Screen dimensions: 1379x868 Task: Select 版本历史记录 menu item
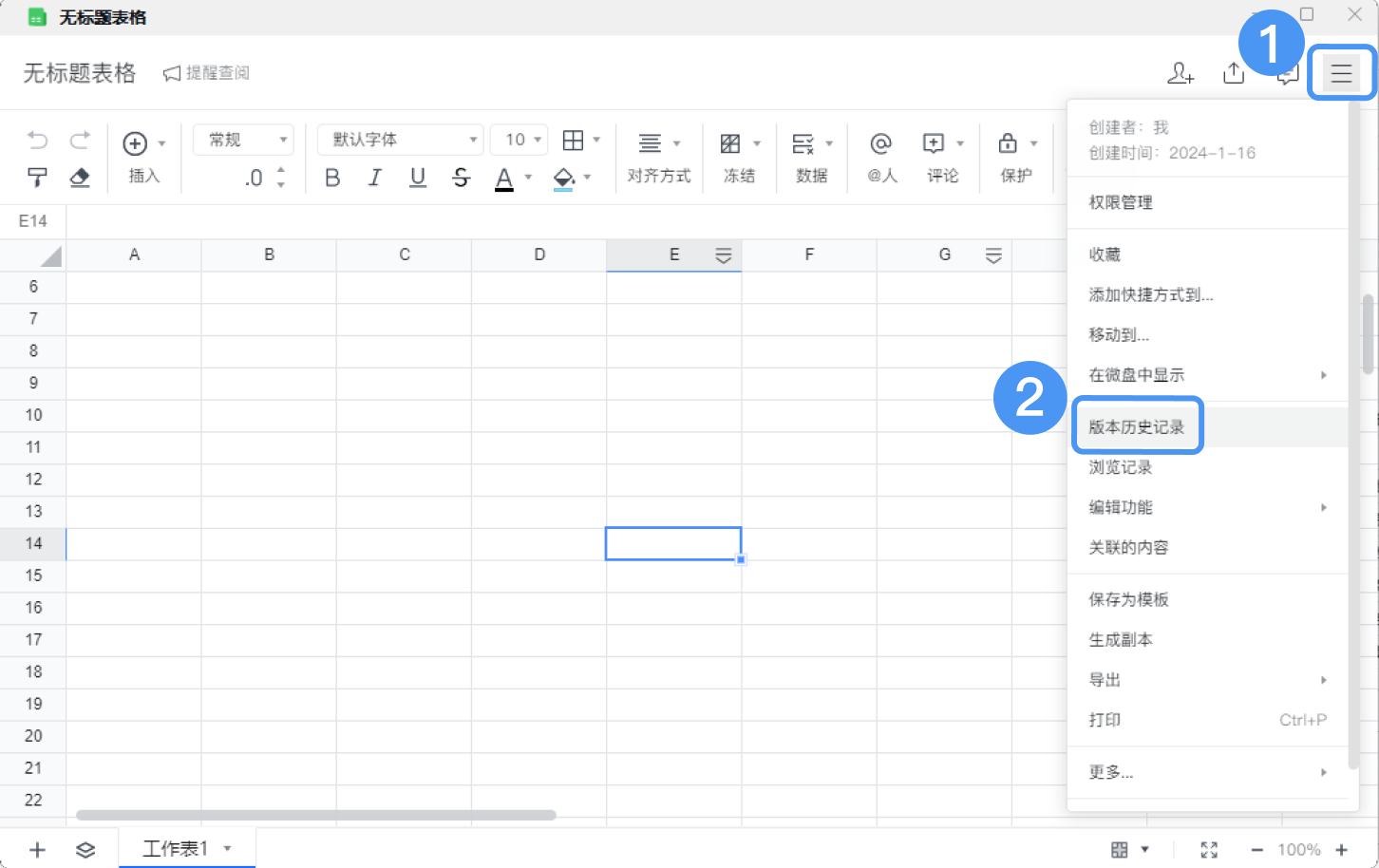tap(1137, 427)
